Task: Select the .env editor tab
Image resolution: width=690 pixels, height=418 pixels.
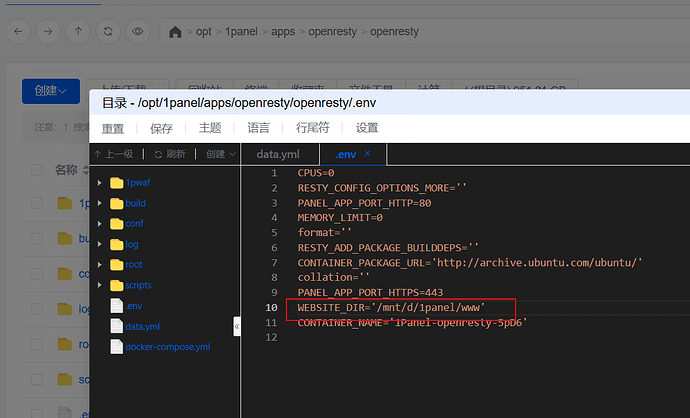Action: click(x=345, y=154)
